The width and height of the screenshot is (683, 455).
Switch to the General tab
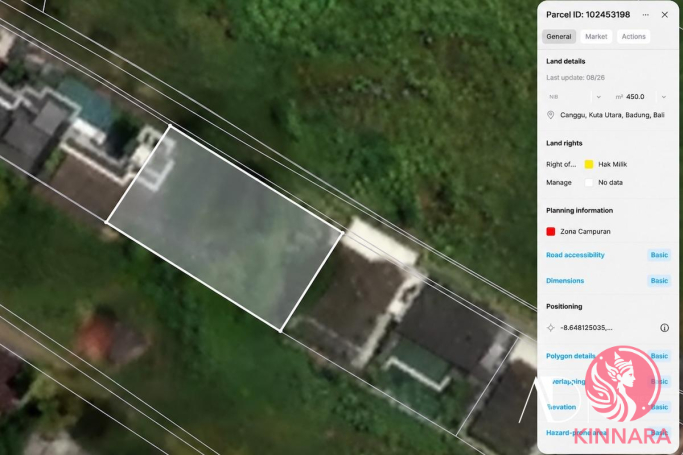click(x=559, y=37)
